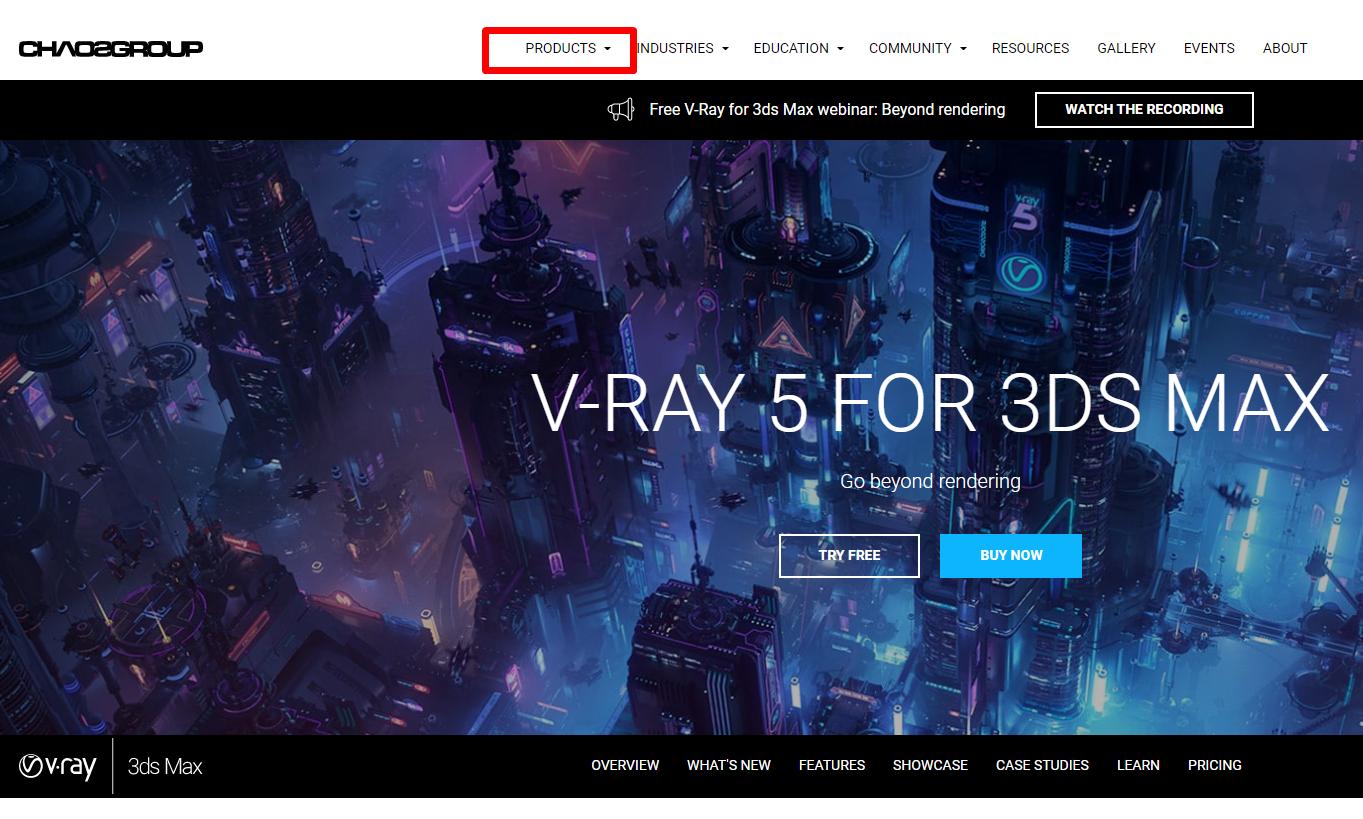Click the webinar announcement text
This screenshot has height=819, width=1363.
827,110
